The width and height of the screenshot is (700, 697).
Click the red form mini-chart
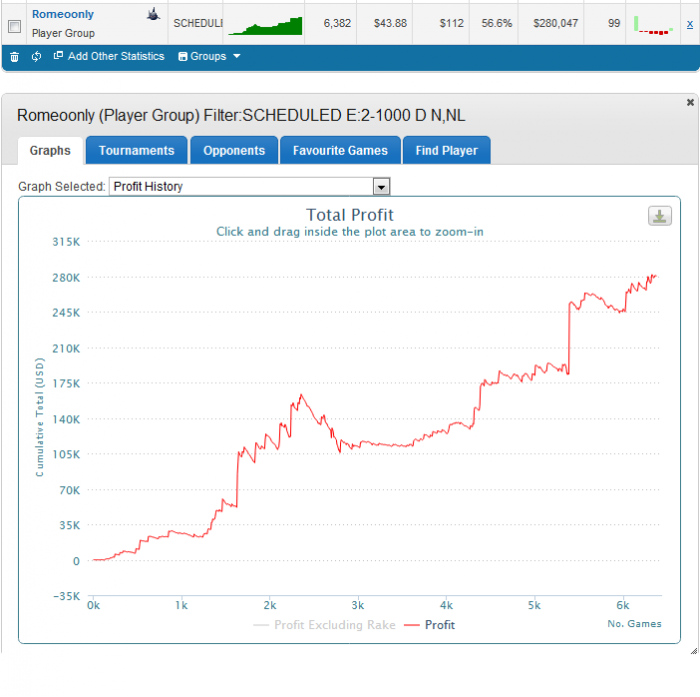(653, 25)
